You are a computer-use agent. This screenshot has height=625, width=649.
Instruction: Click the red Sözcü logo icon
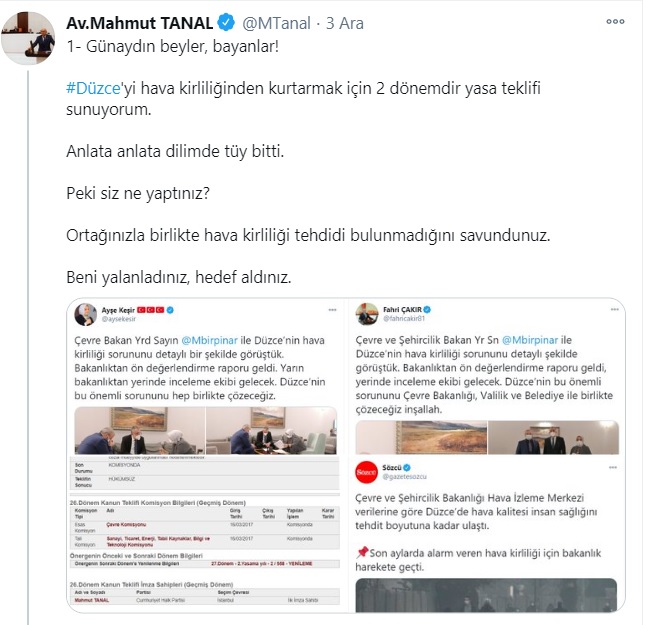point(367,472)
